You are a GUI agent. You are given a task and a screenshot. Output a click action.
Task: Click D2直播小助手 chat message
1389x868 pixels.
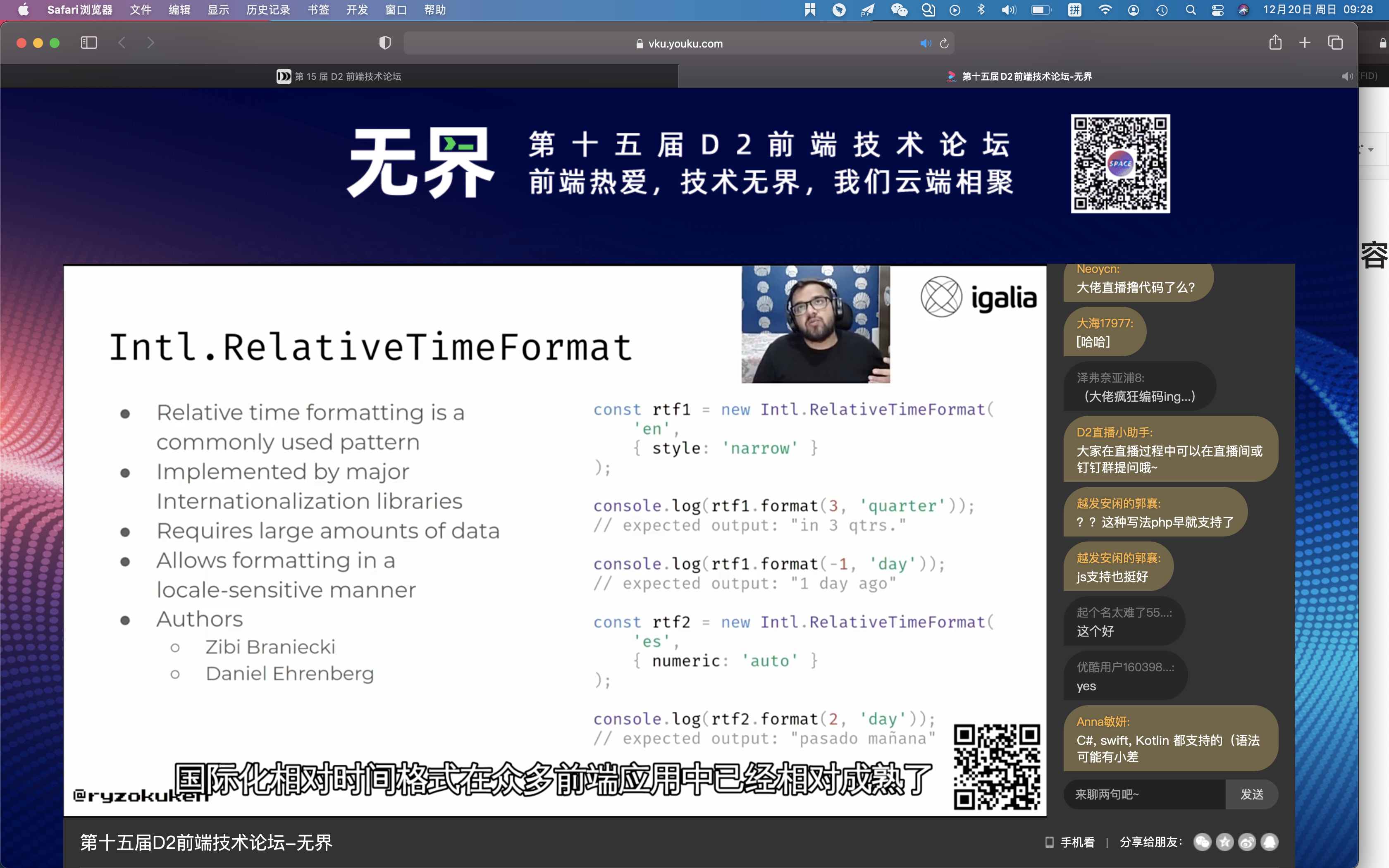[x=1170, y=450]
